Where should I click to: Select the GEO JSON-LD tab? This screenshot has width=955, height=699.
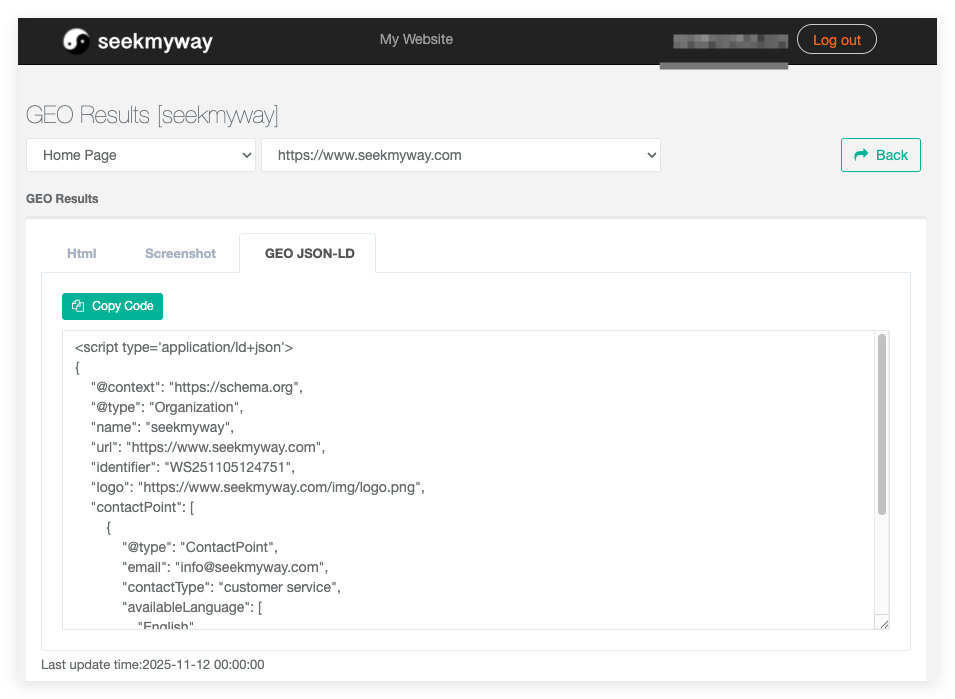(307, 253)
